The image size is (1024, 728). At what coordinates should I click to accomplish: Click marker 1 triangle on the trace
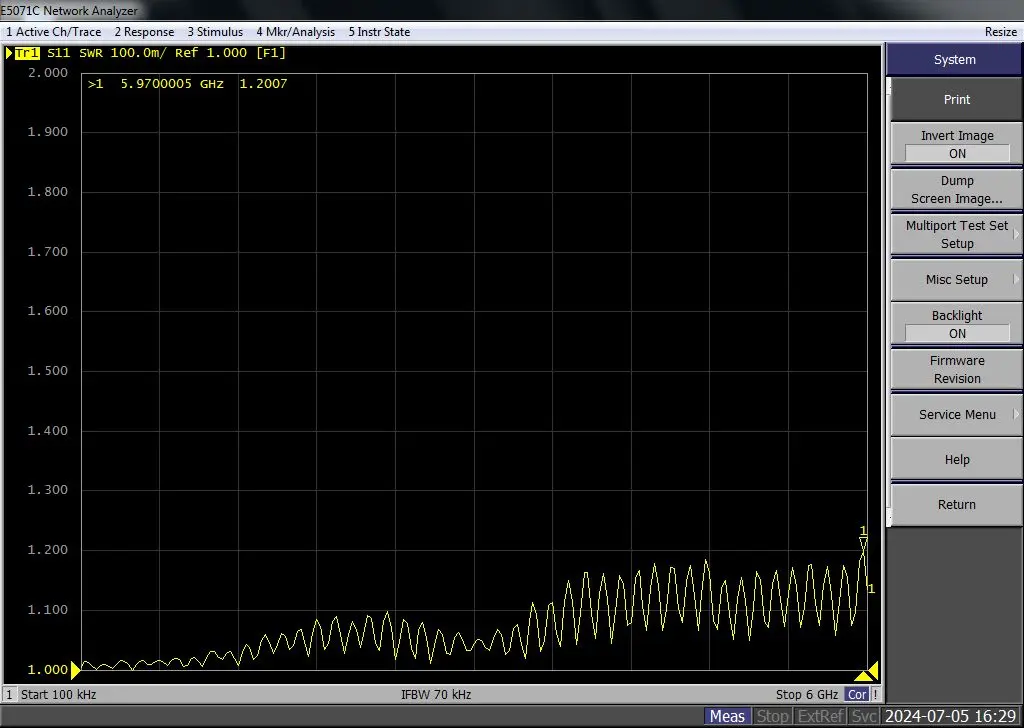click(864, 542)
